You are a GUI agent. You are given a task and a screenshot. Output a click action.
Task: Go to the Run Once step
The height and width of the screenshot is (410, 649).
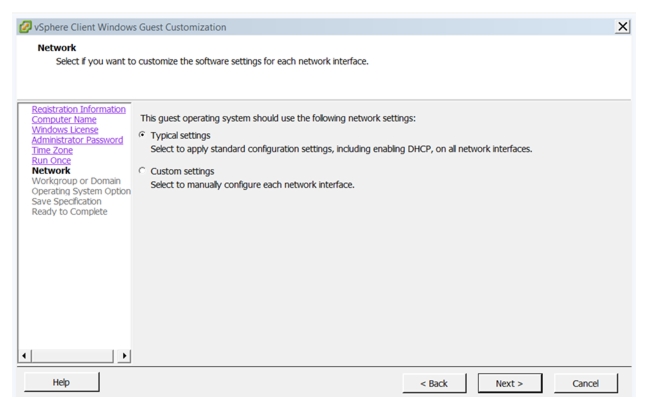coord(51,161)
